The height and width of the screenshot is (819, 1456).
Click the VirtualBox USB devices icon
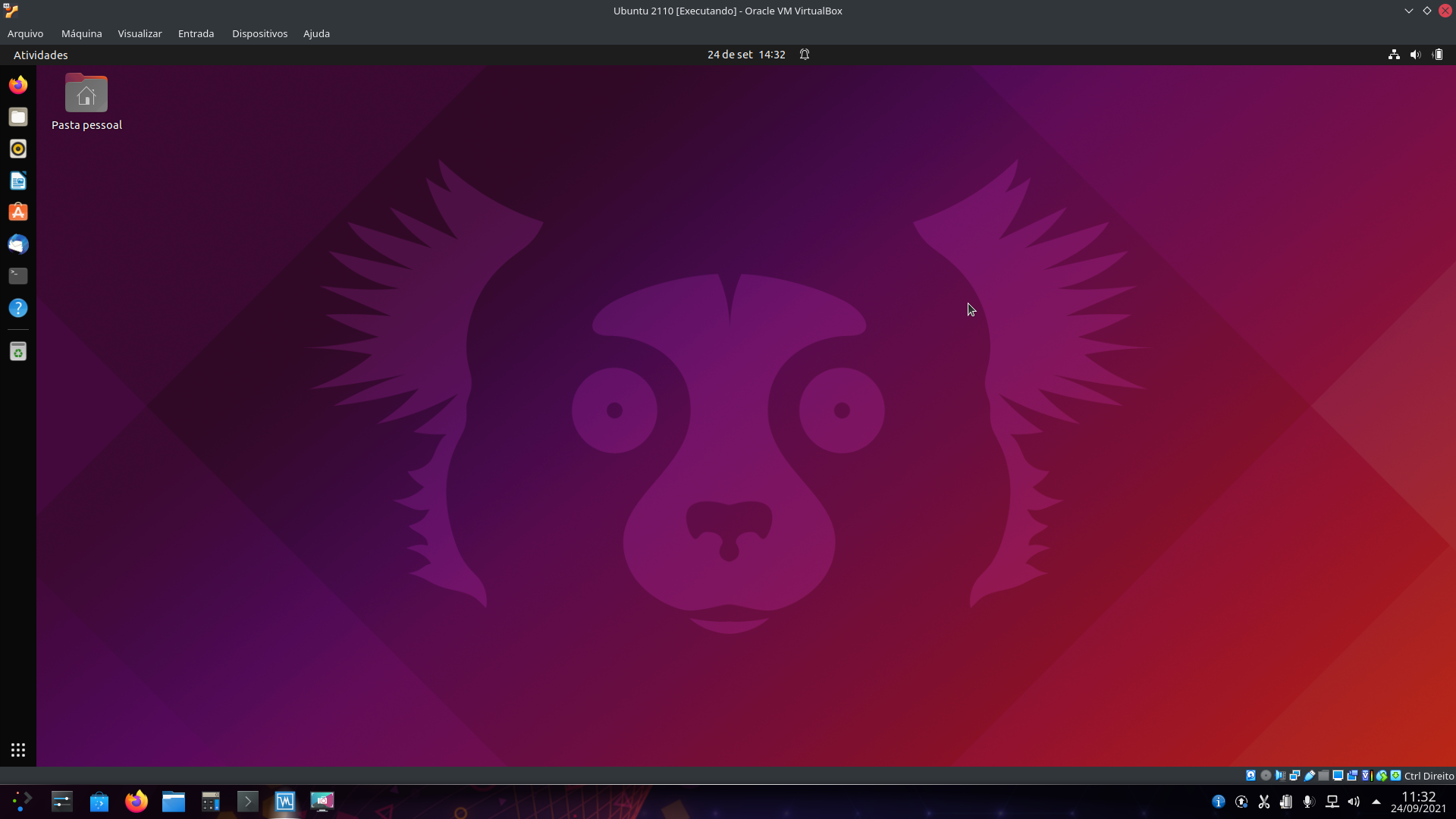[1310, 776]
